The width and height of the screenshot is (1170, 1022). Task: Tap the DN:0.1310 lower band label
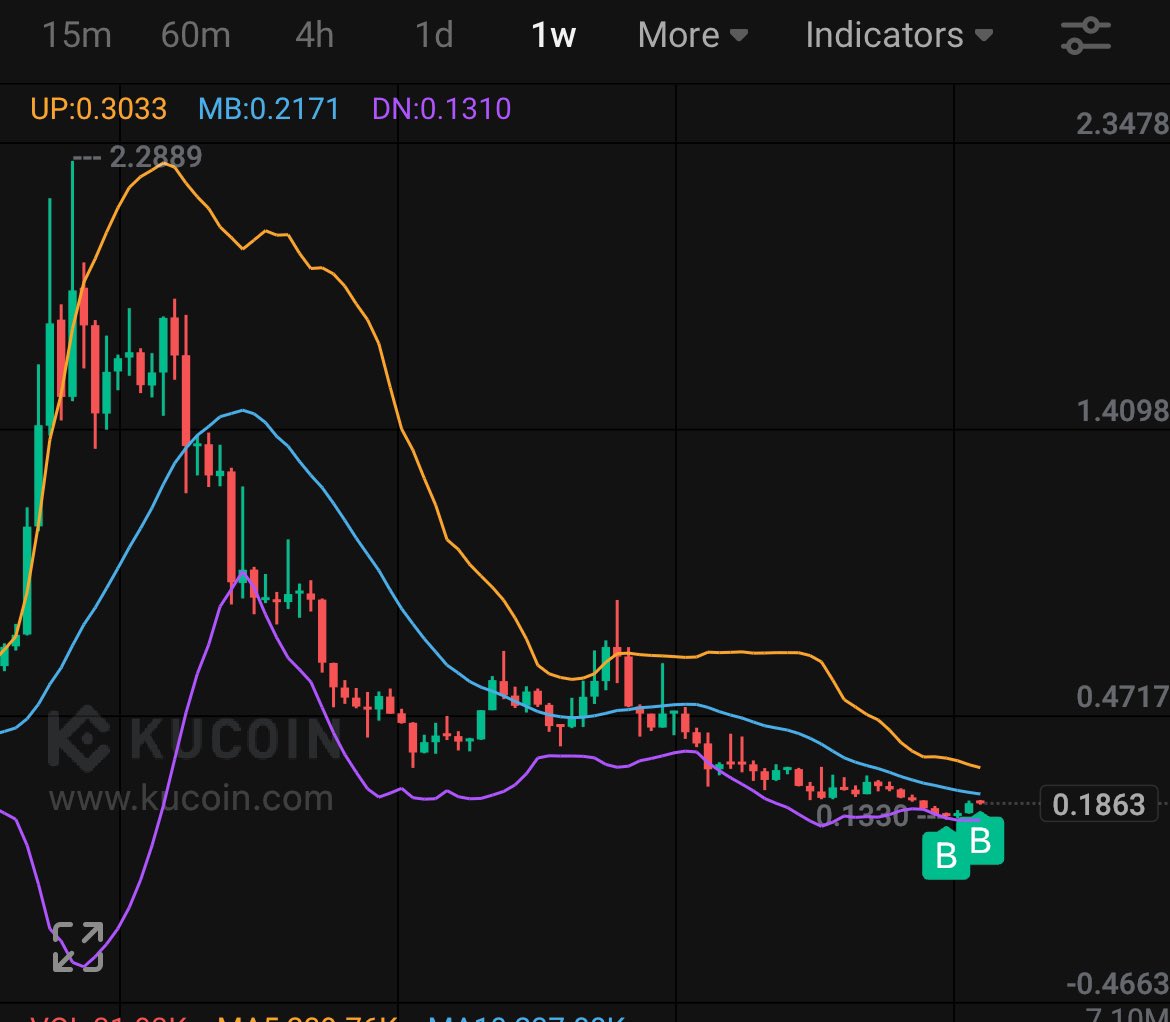coord(441,110)
